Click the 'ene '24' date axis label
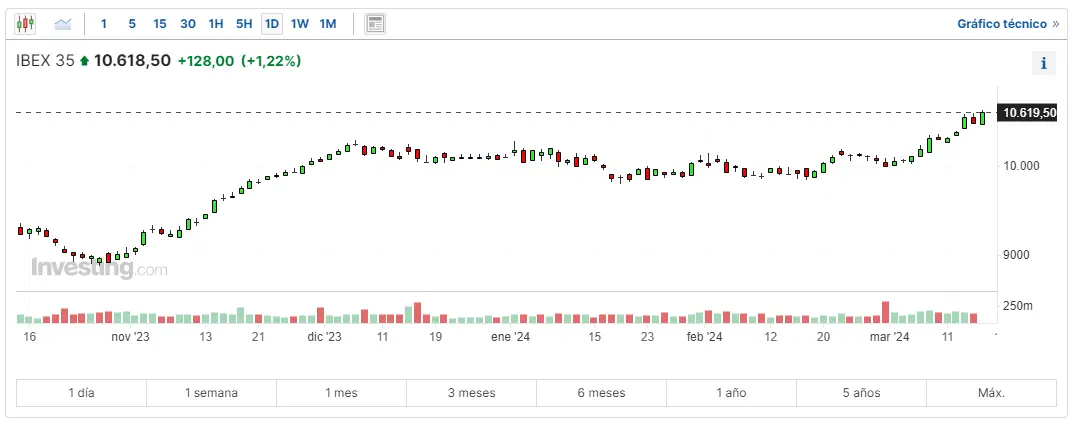The height and width of the screenshot is (427, 1074). coord(510,338)
